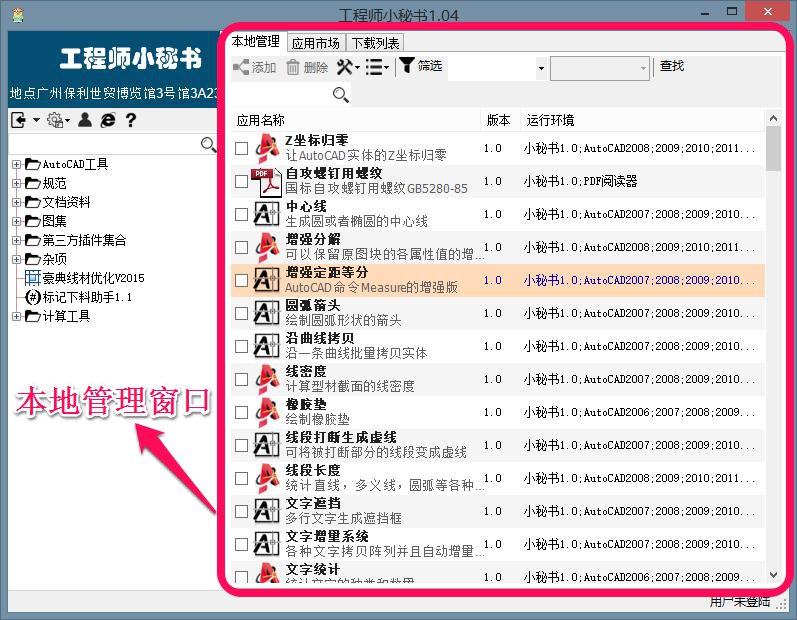Viewport: 797px width, 620px height.
Task: Click the tools wrench icon
Action: pos(345,67)
